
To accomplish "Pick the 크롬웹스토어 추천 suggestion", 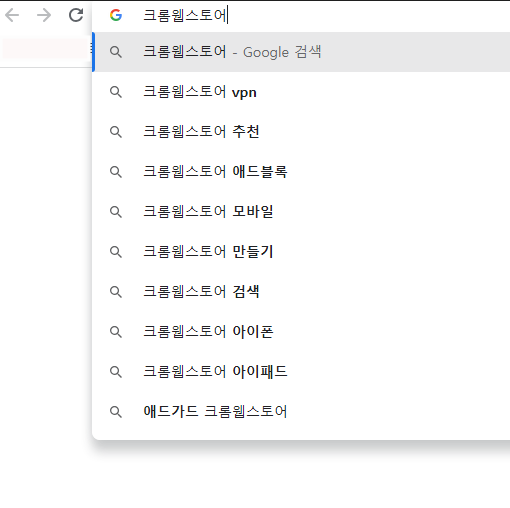I will [x=301, y=132].
